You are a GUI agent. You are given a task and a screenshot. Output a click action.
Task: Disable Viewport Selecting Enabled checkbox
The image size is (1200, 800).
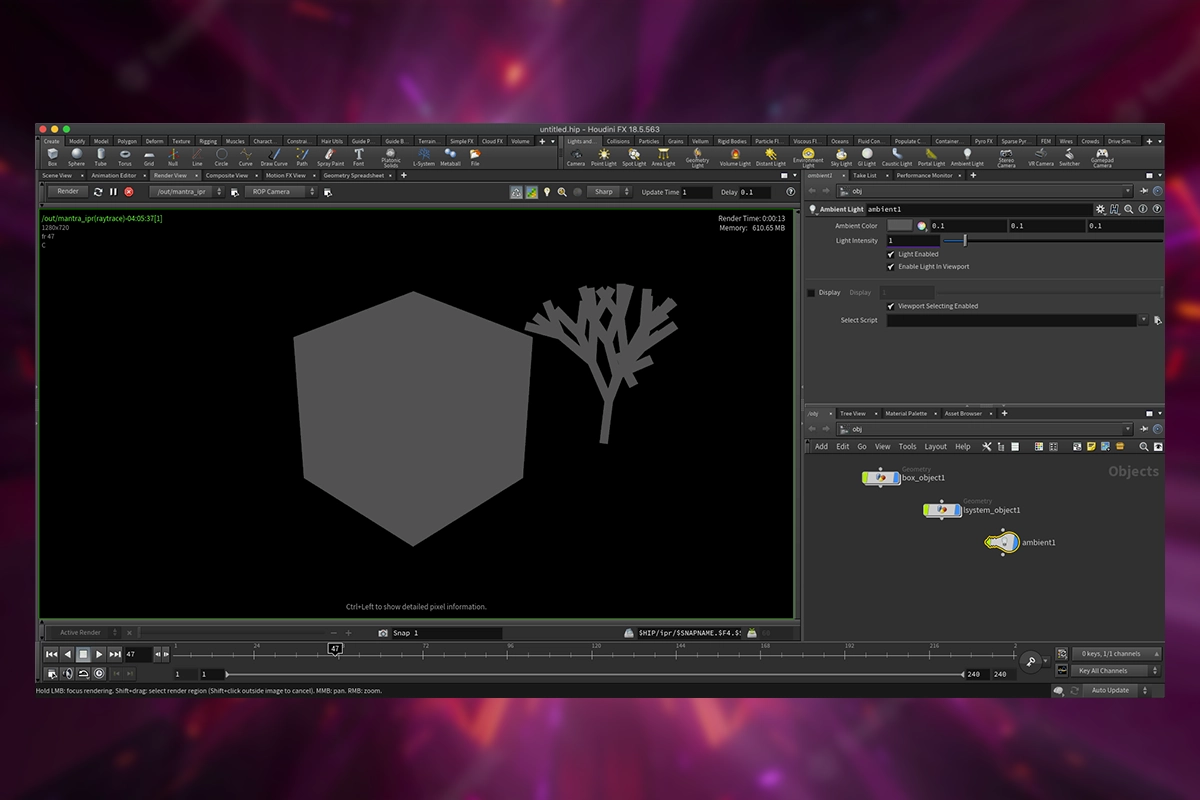pos(891,306)
